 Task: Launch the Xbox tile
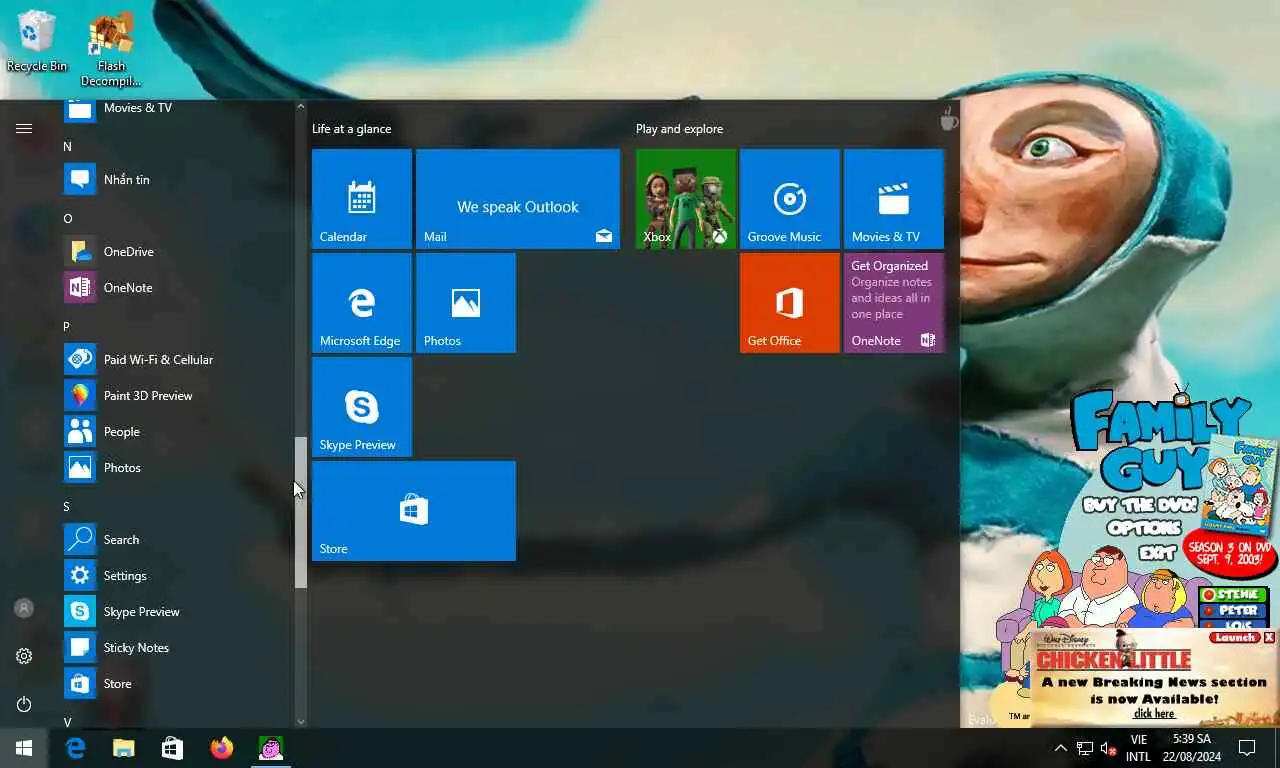click(686, 199)
